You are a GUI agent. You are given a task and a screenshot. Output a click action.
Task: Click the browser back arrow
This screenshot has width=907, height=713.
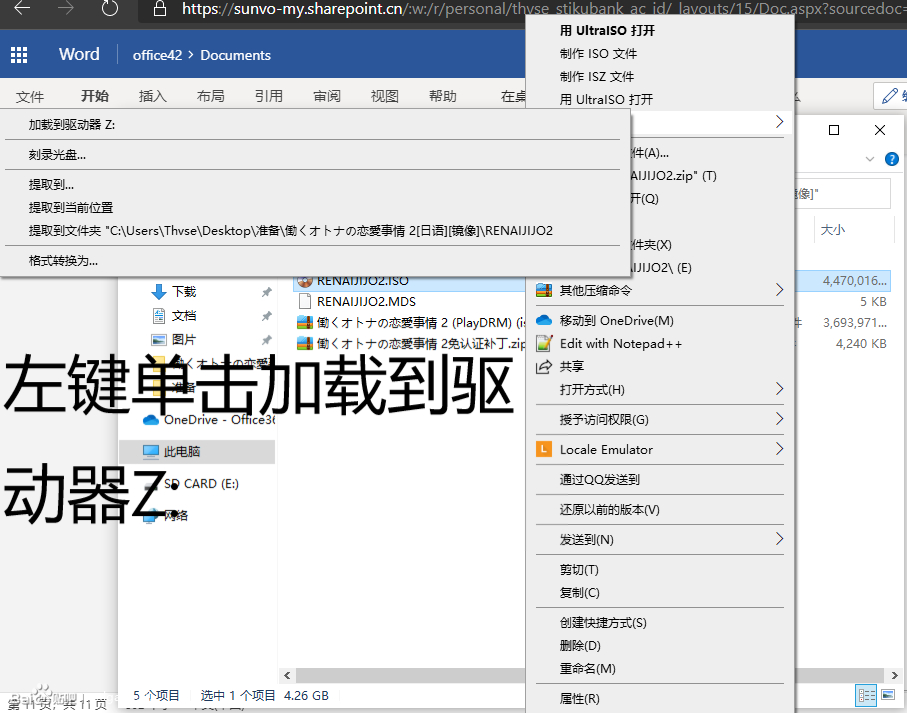[22, 8]
